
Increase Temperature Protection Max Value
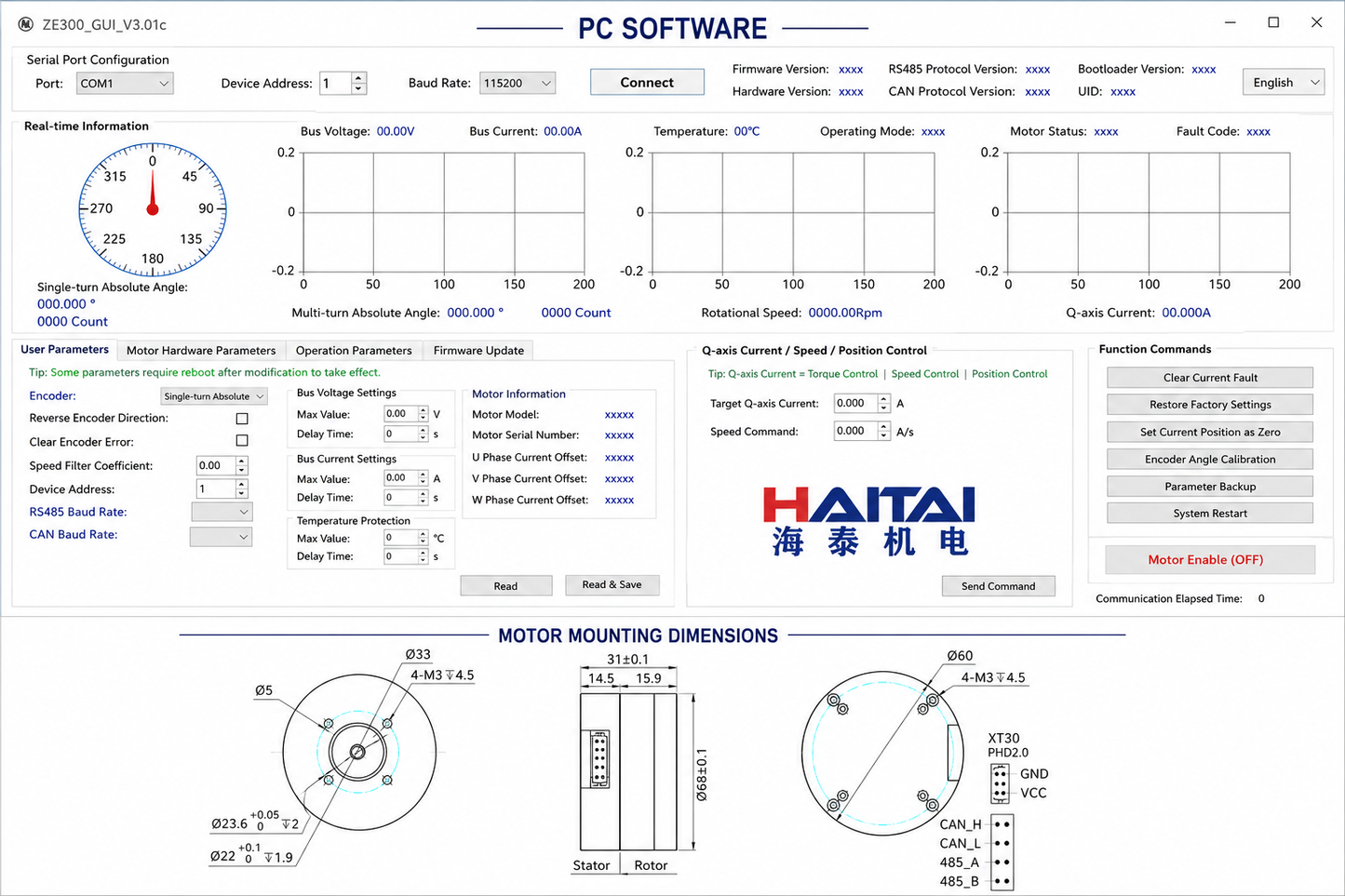pyautogui.click(x=424, y=534)
